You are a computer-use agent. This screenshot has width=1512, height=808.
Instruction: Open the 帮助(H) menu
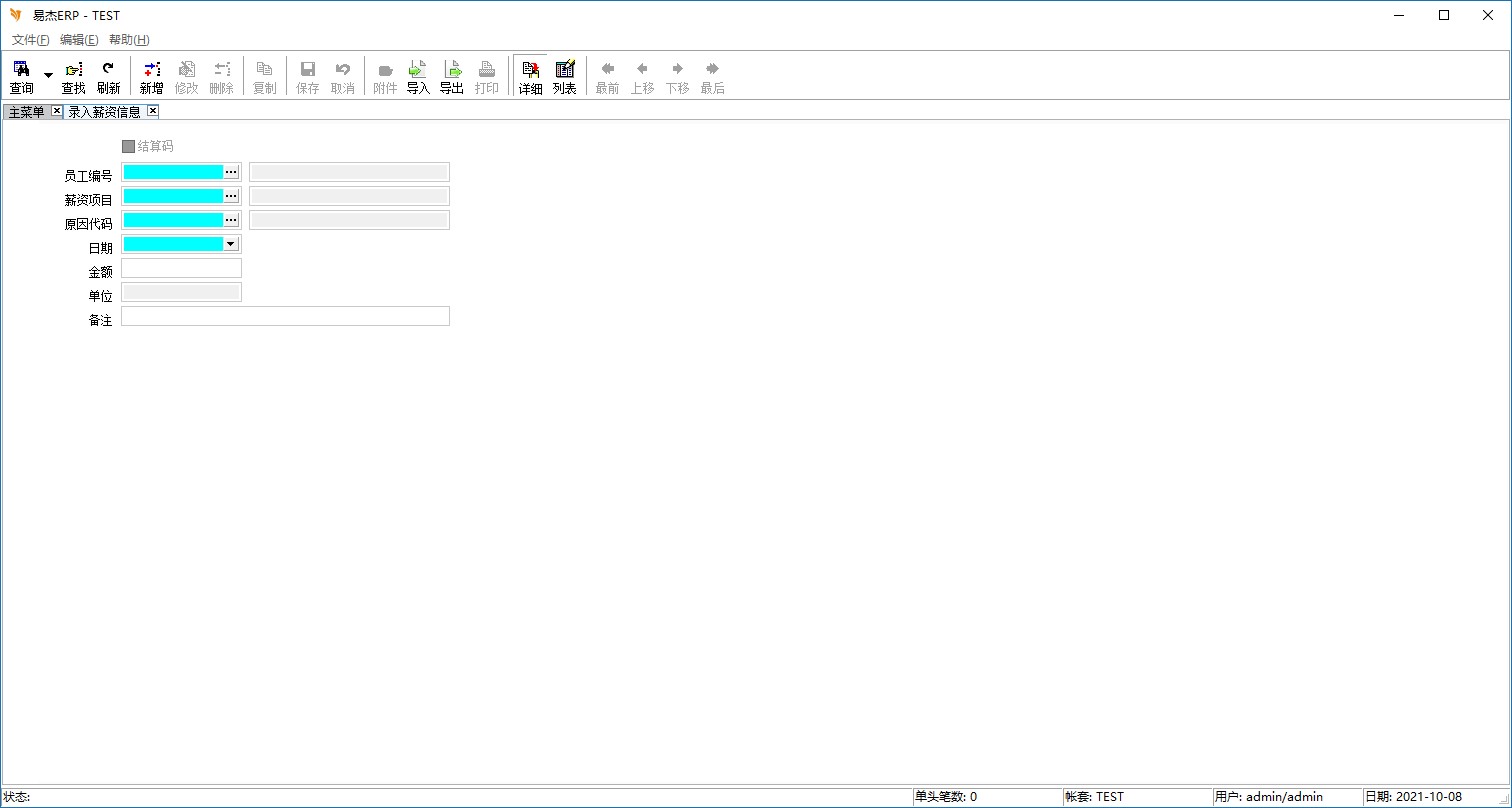(129, 40)
